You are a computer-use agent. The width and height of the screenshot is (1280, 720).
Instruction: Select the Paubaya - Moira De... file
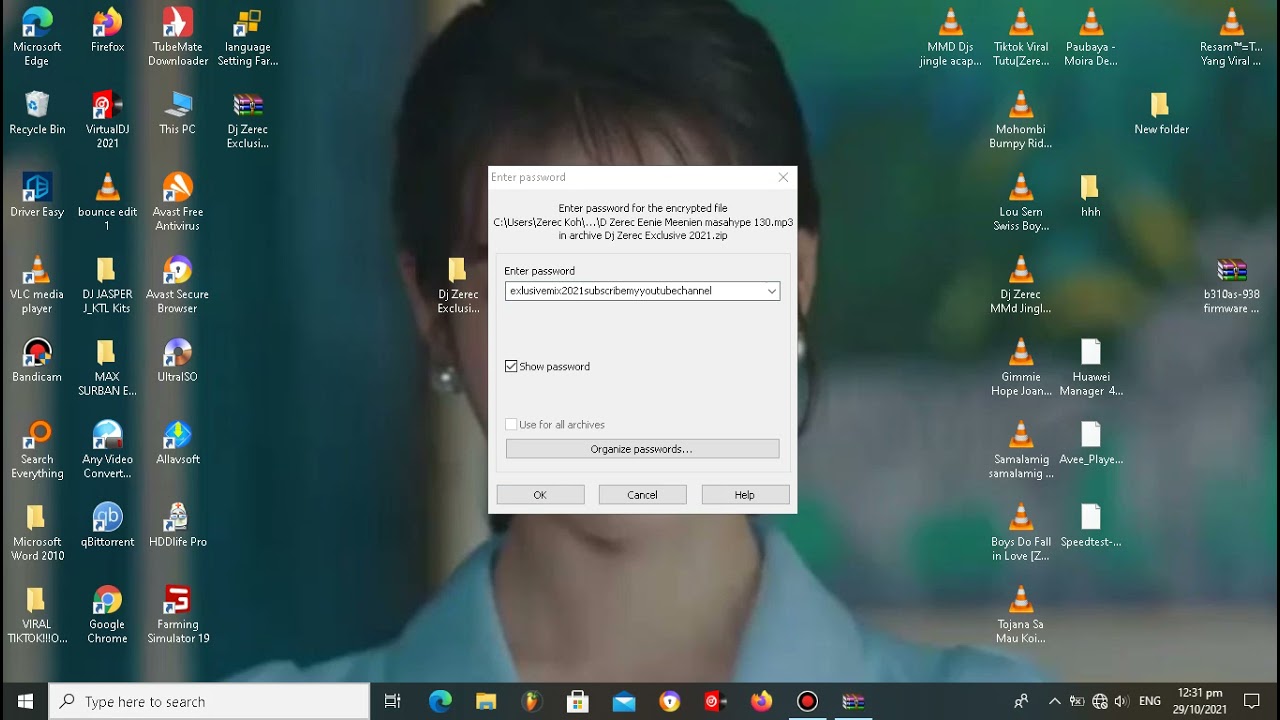1091,38
